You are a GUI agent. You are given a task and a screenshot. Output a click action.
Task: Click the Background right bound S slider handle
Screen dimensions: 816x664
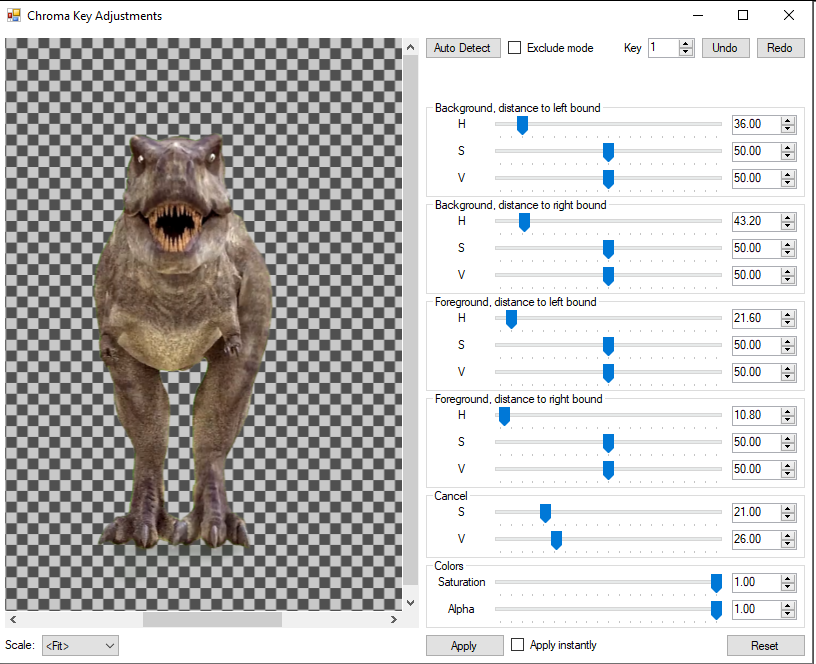coord(608,249)
